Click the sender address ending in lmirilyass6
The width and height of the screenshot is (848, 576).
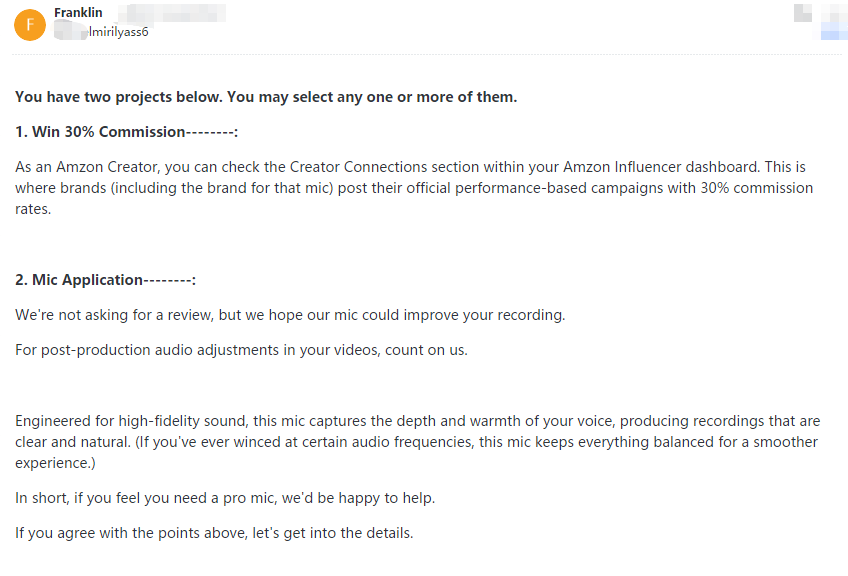pyautogui.click(x=118, y=32)
